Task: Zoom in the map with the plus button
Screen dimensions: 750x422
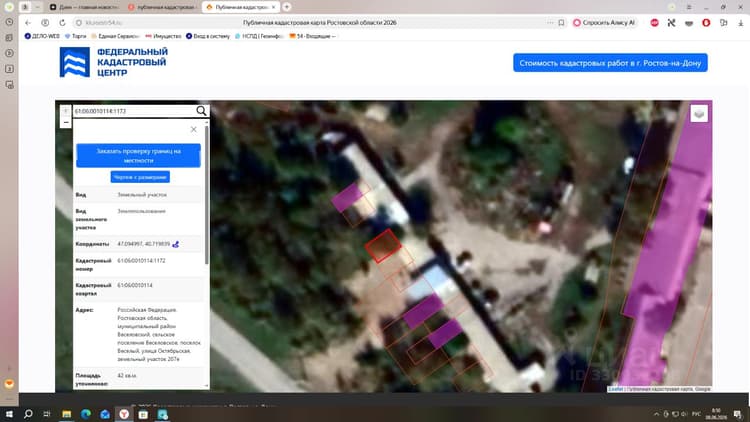Action: point(66,111)
